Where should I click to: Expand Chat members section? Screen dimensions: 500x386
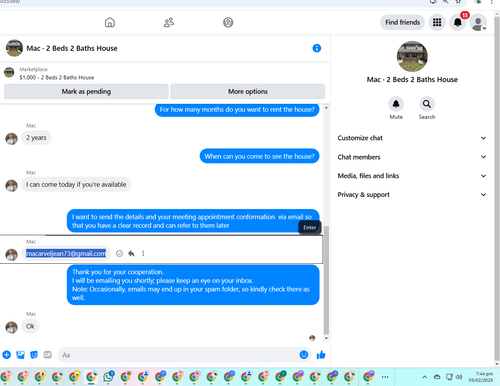(412, 157)
